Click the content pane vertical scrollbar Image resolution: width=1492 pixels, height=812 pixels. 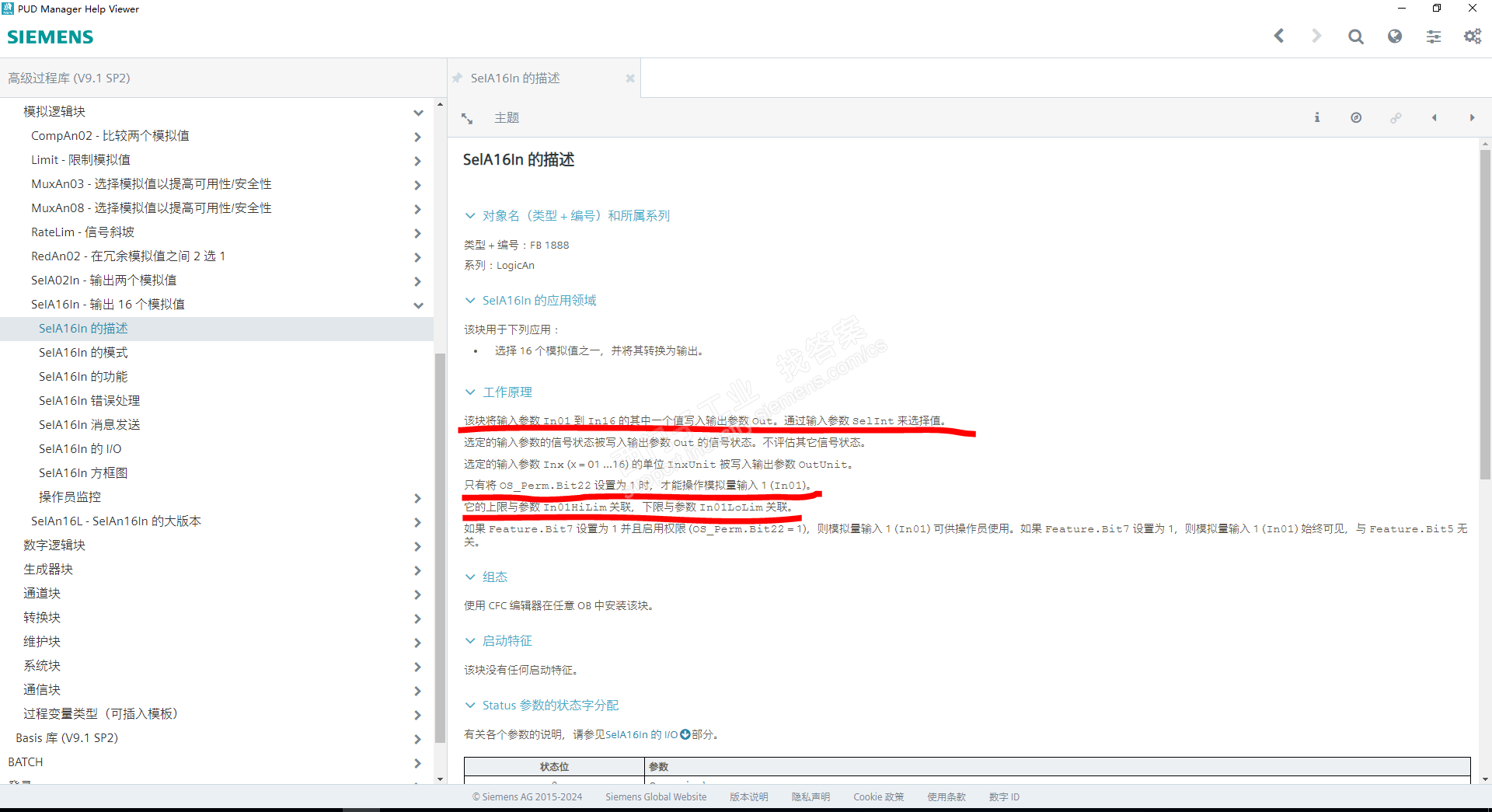[x=1485, y=315]
